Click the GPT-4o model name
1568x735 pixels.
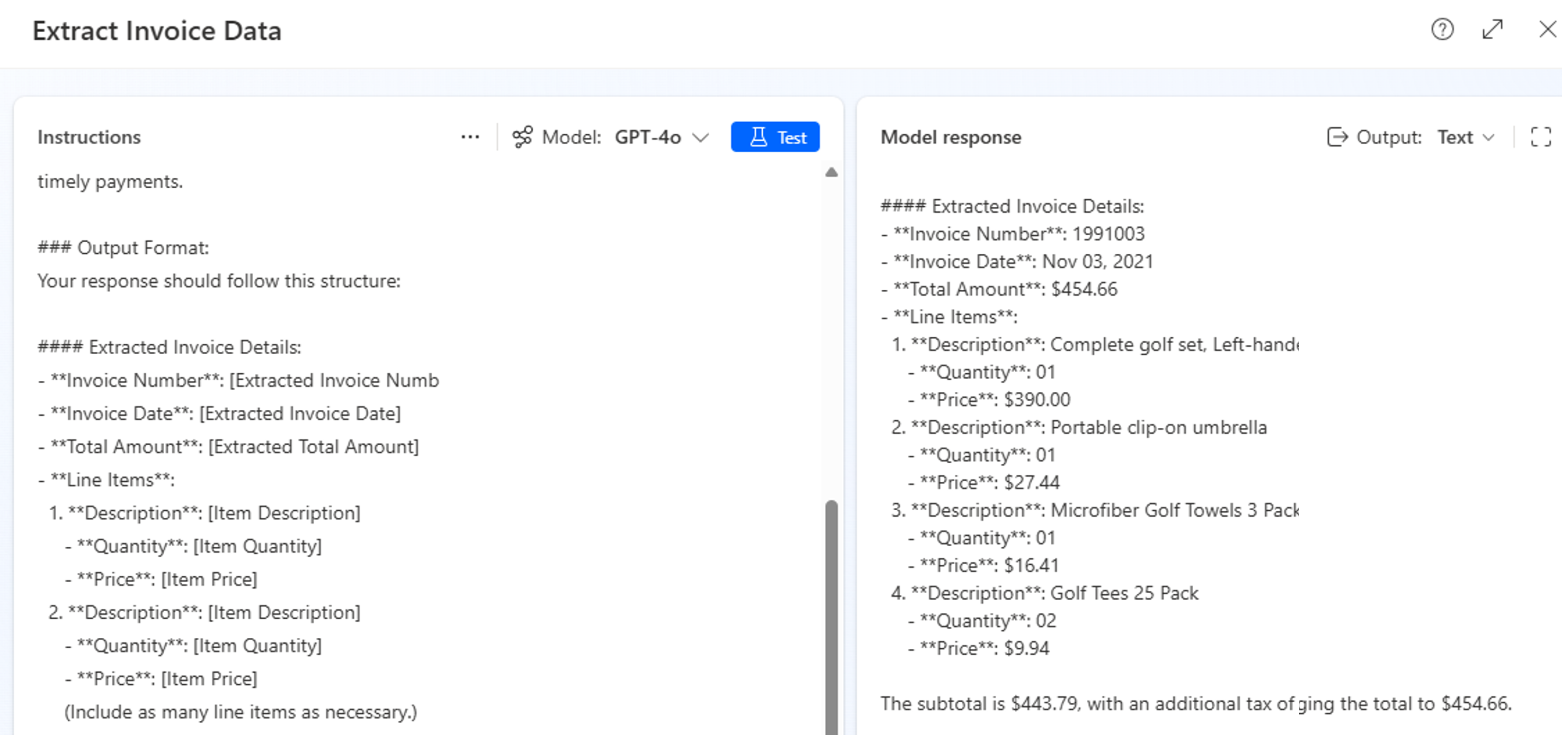[x=648, y=137]
